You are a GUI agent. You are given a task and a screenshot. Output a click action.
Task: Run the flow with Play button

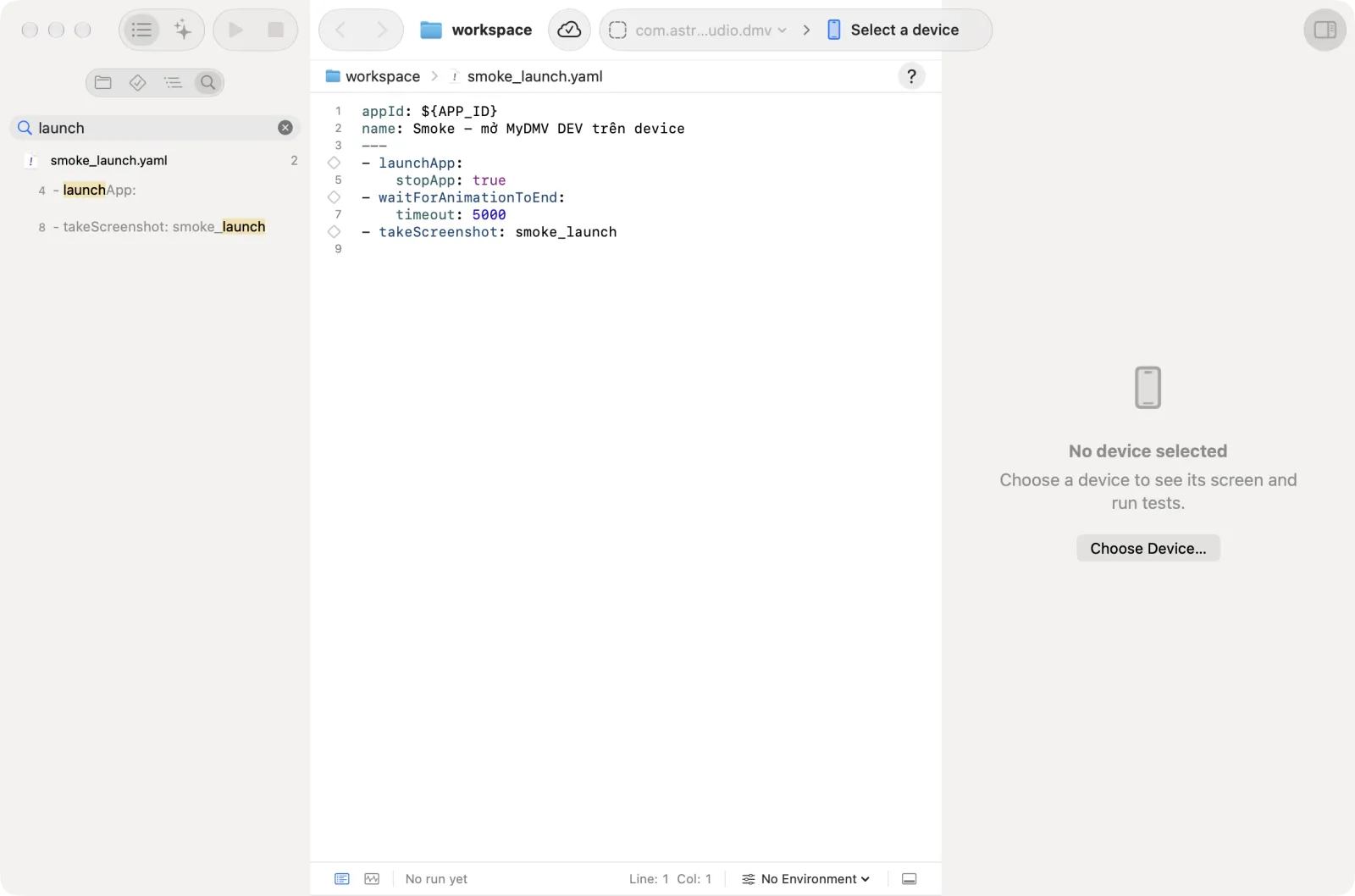[x=236, y=30]
